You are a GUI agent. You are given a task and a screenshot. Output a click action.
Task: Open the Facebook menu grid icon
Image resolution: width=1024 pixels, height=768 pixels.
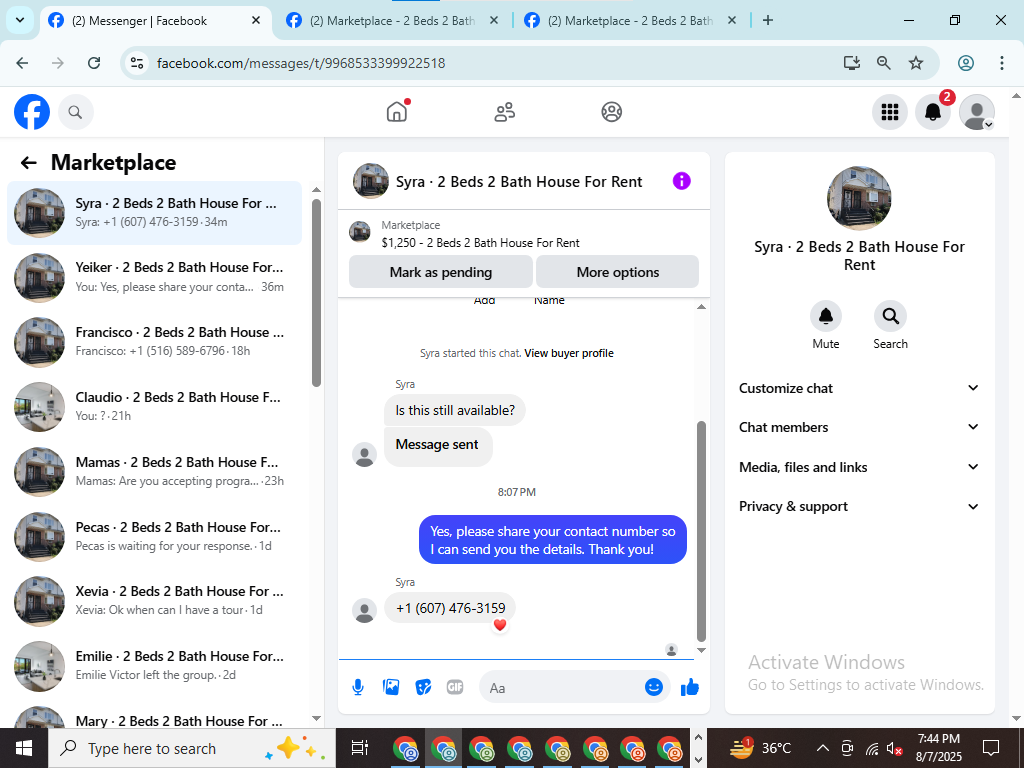click(x=889, y=112)
